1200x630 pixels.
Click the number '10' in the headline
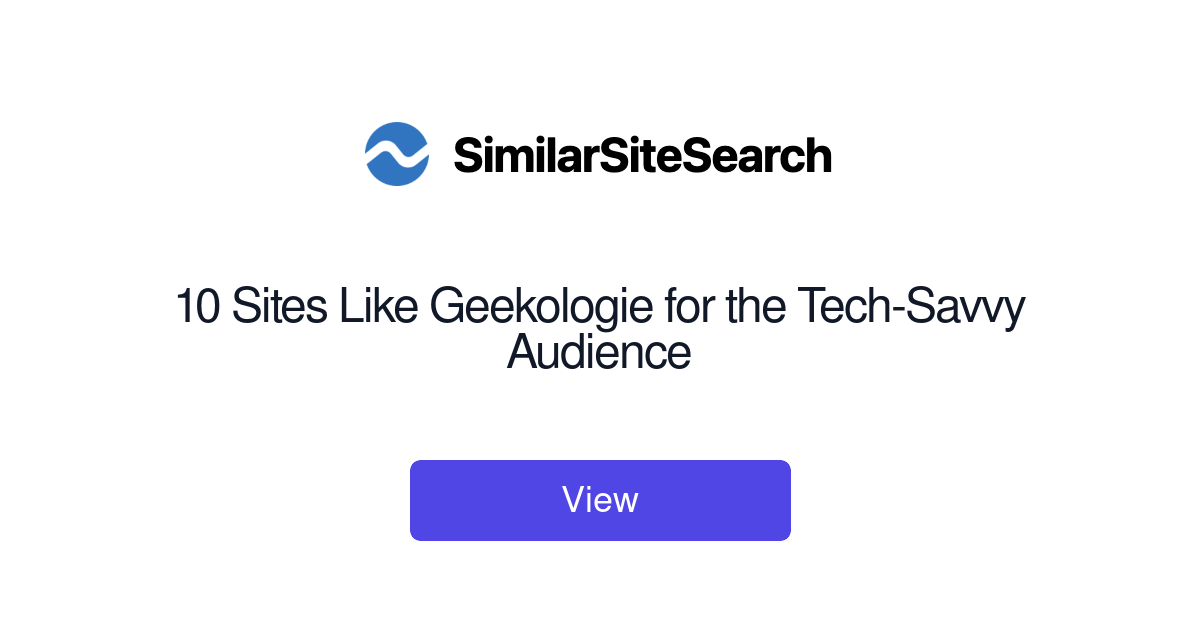coord(197,307)
